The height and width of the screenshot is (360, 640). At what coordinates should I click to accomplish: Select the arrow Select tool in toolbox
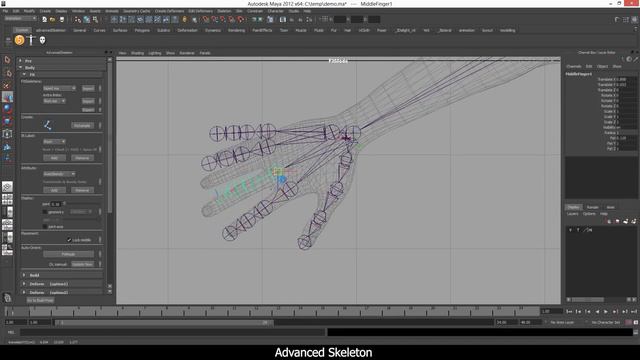[7, 60]
